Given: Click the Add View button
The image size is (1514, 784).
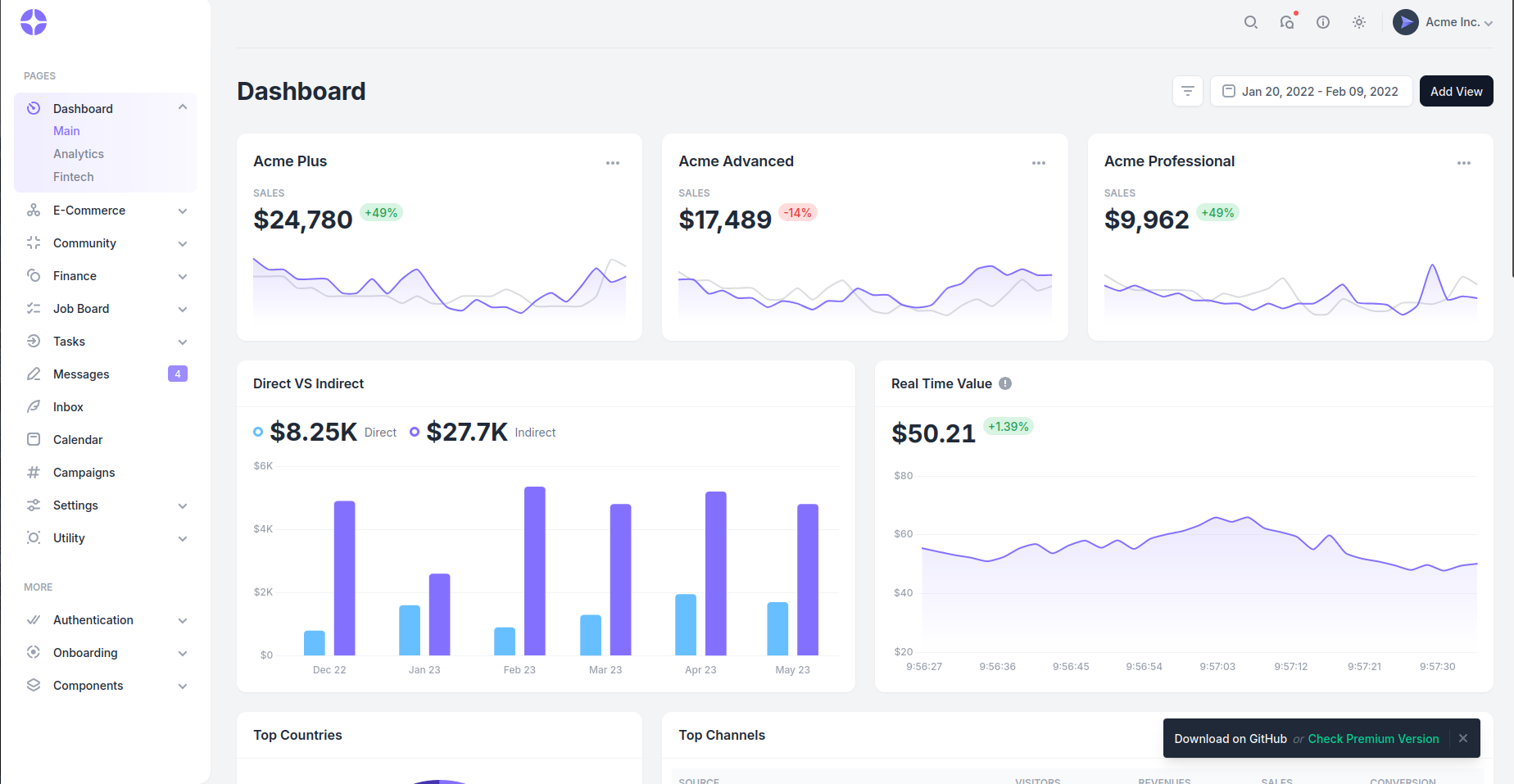Looking at the screenshot, I should [1456, 91].
